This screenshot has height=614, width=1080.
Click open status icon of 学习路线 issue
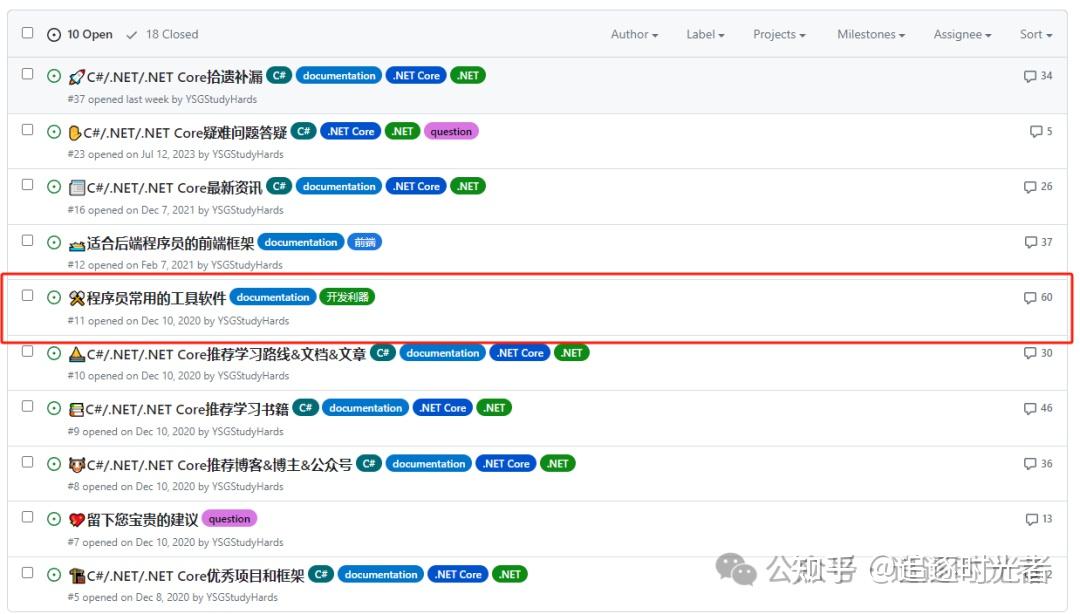(x=54, y=353)
